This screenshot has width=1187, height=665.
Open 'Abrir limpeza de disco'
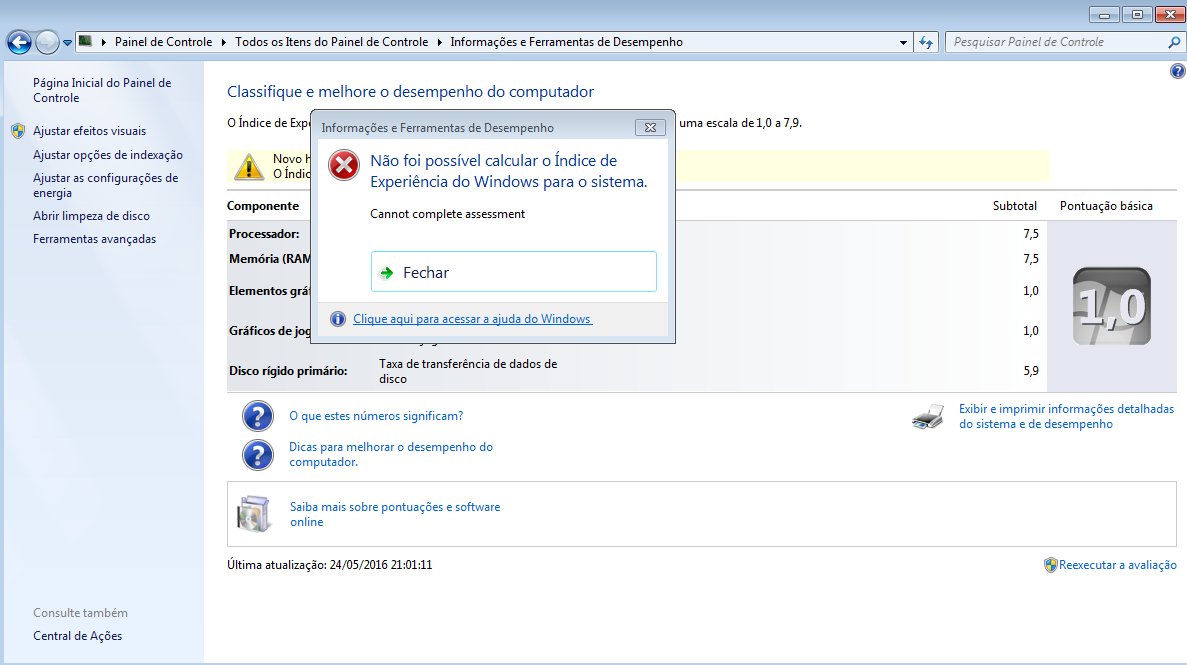[91, 216]
